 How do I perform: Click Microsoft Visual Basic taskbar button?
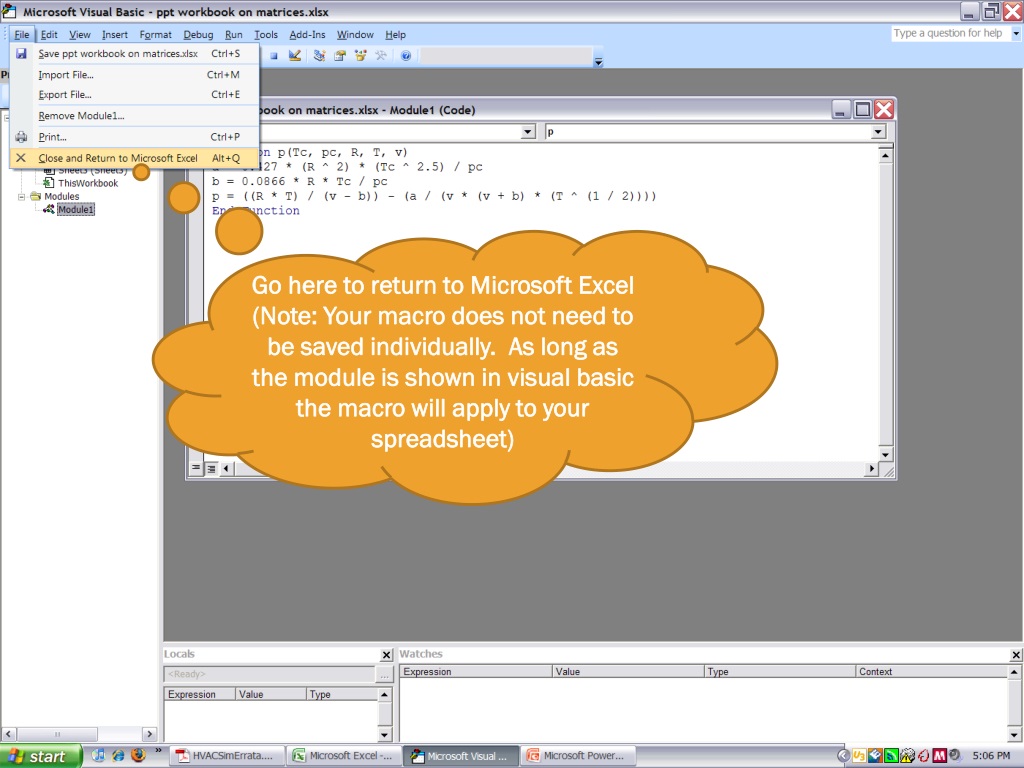[460, 756]
